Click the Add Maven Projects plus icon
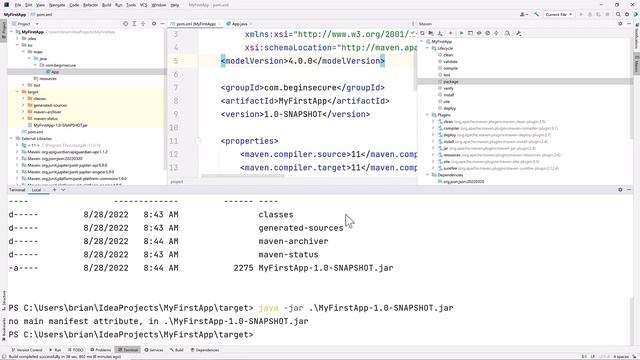This screenshot has width=640, height=360. pos(451,33)
